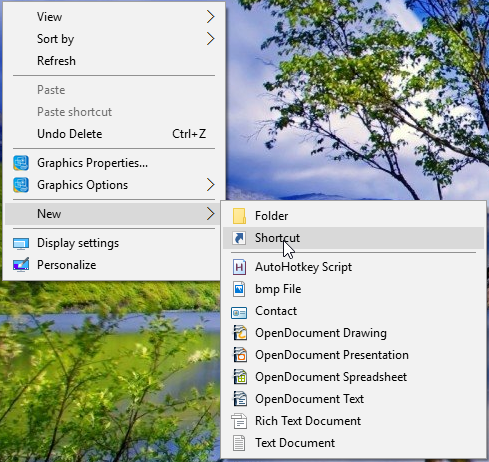Click the Folder icon in New submenu
This screenshot has width=489, height=462.
(x=239, y=216)
